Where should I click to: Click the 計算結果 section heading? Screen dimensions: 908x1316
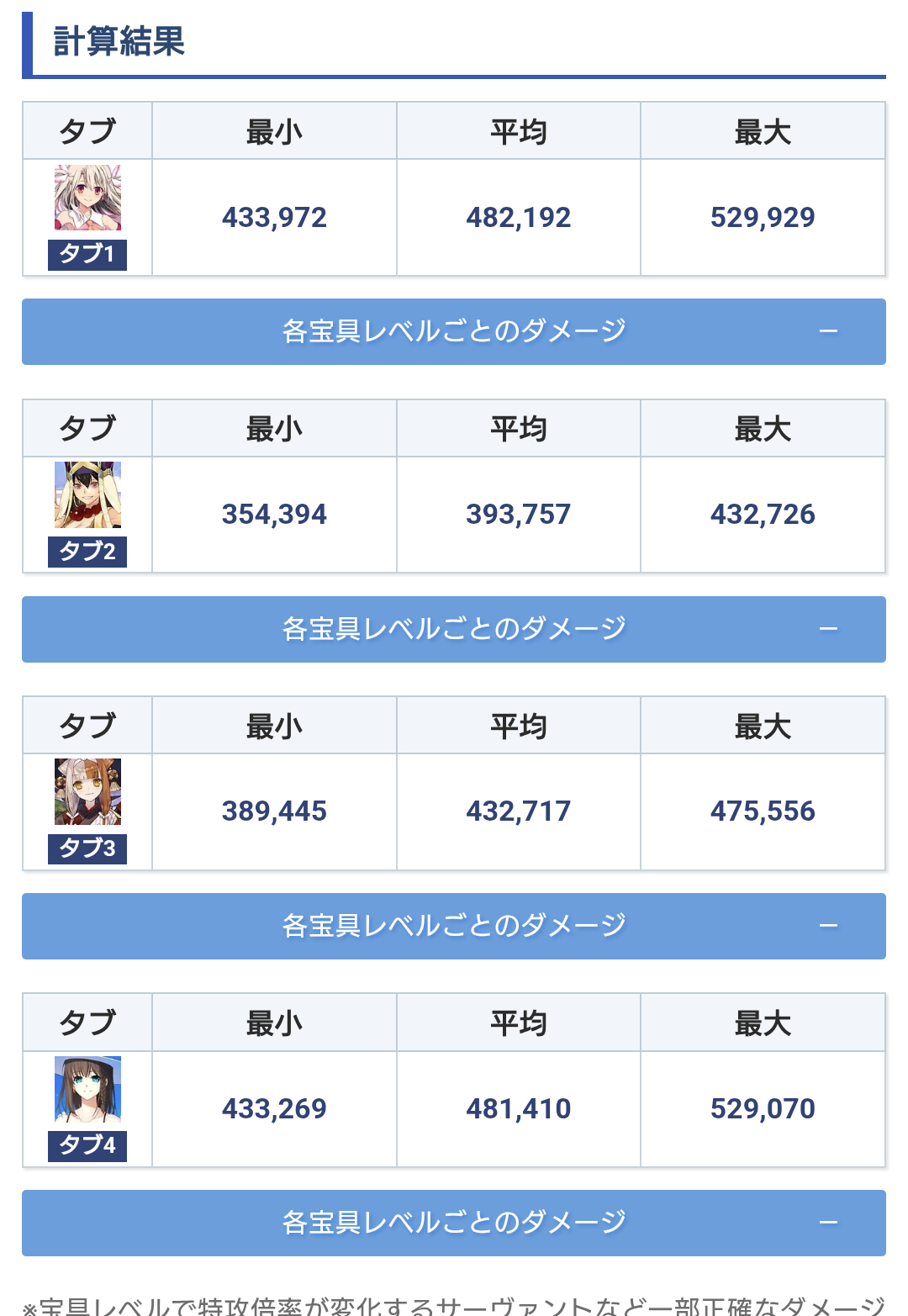119,41
